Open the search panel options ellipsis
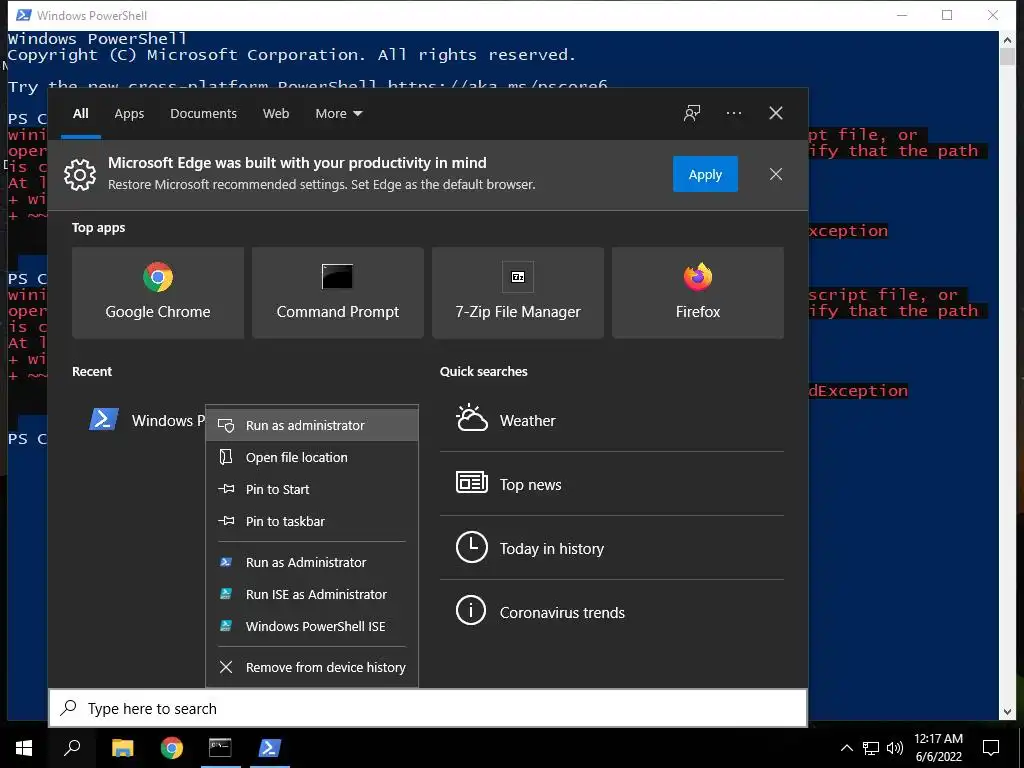 click(x=734, y=113)
